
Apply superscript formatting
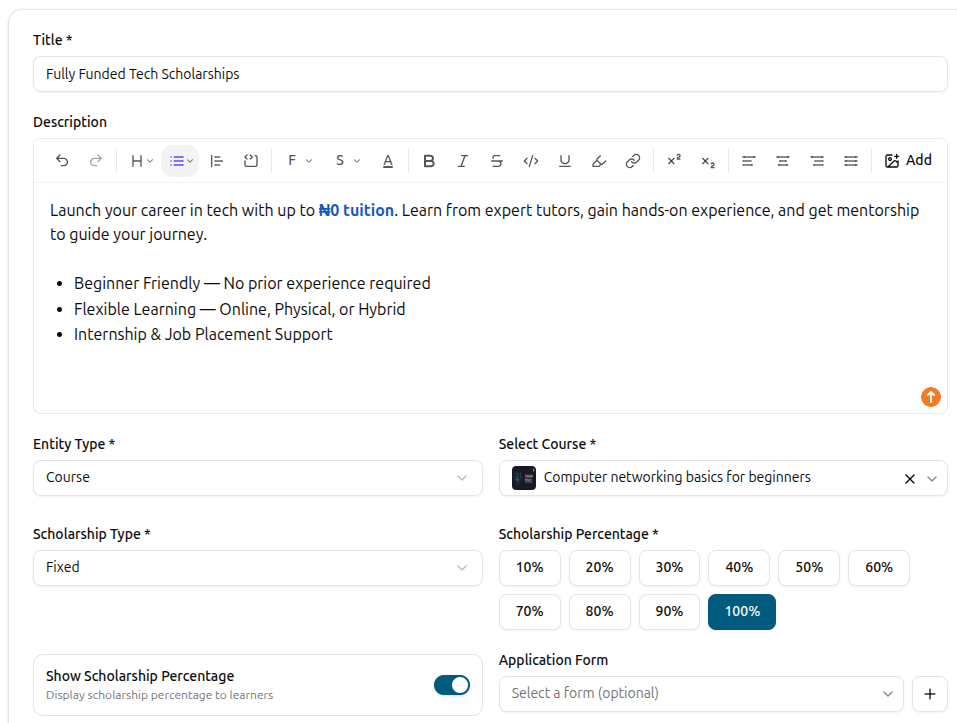674,161
